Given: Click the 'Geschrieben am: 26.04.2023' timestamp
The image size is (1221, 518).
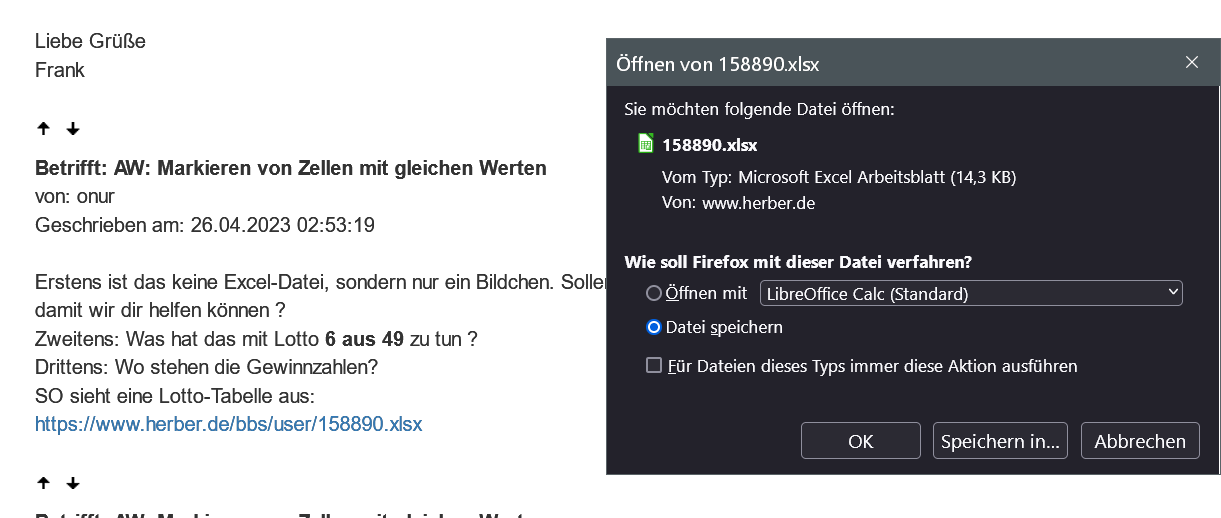Looking at the screenshot, I should point(204,225).
